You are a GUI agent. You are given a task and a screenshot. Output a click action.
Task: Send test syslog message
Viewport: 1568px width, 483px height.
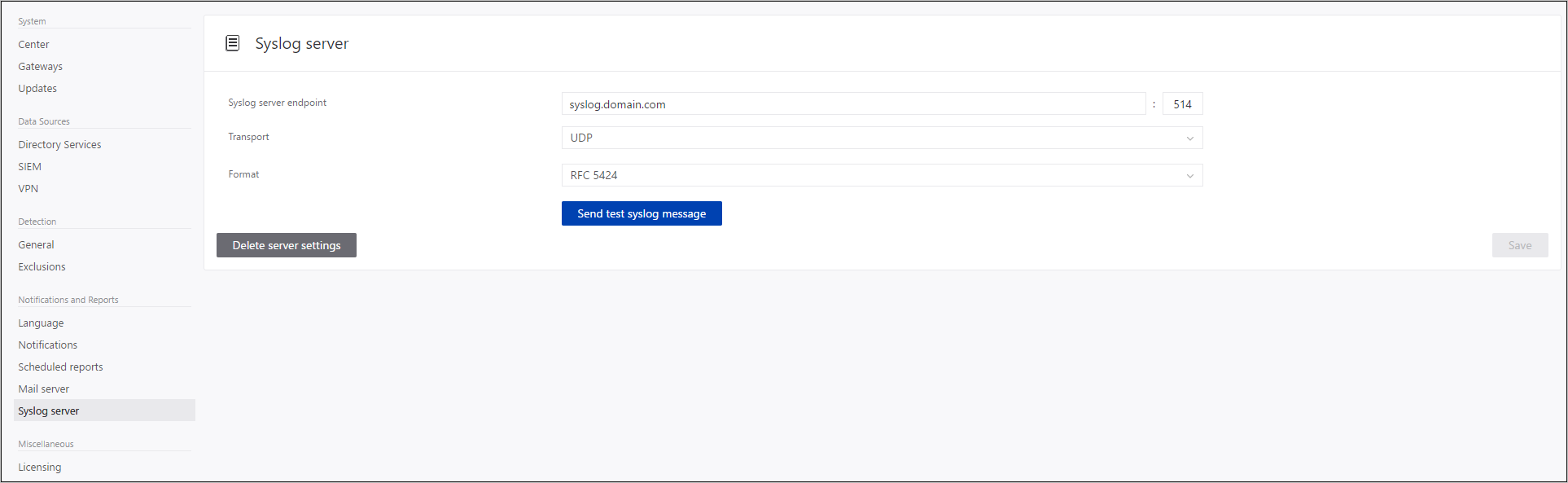642,213
